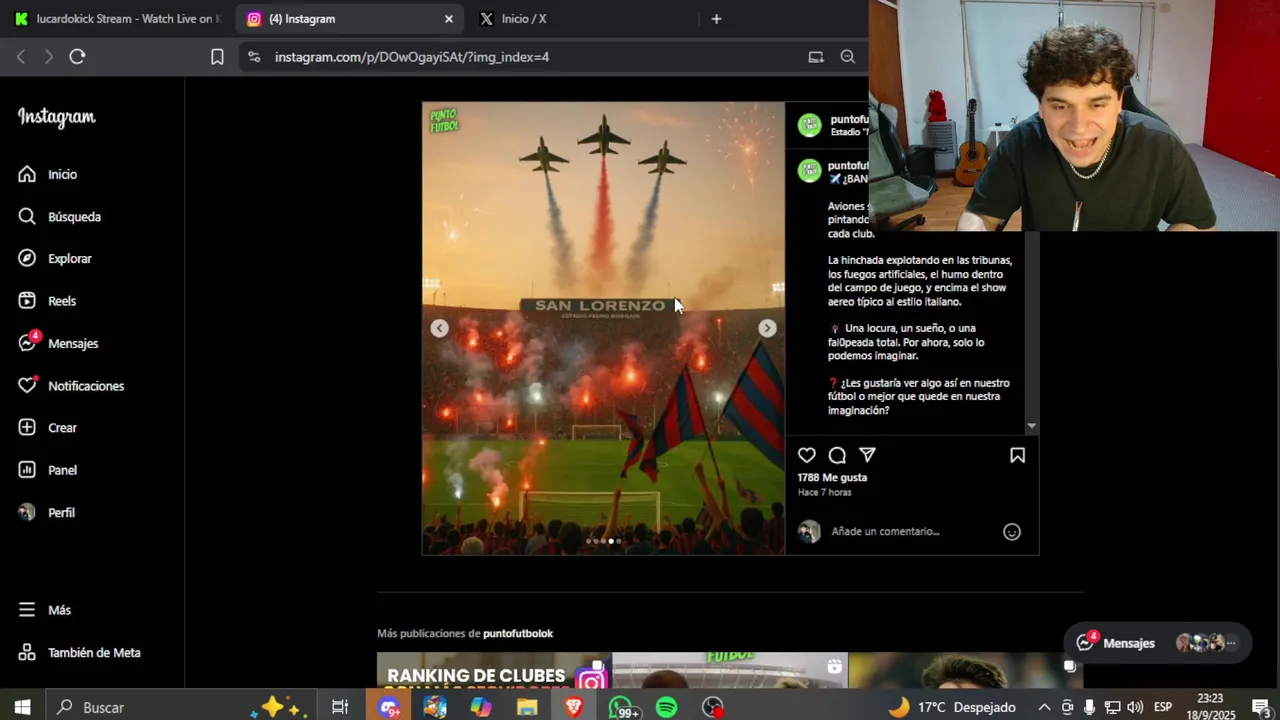Viewport: 1280px width, 720px height.
Task: Open Copilot from the taskbar
Action: point(481,707)
